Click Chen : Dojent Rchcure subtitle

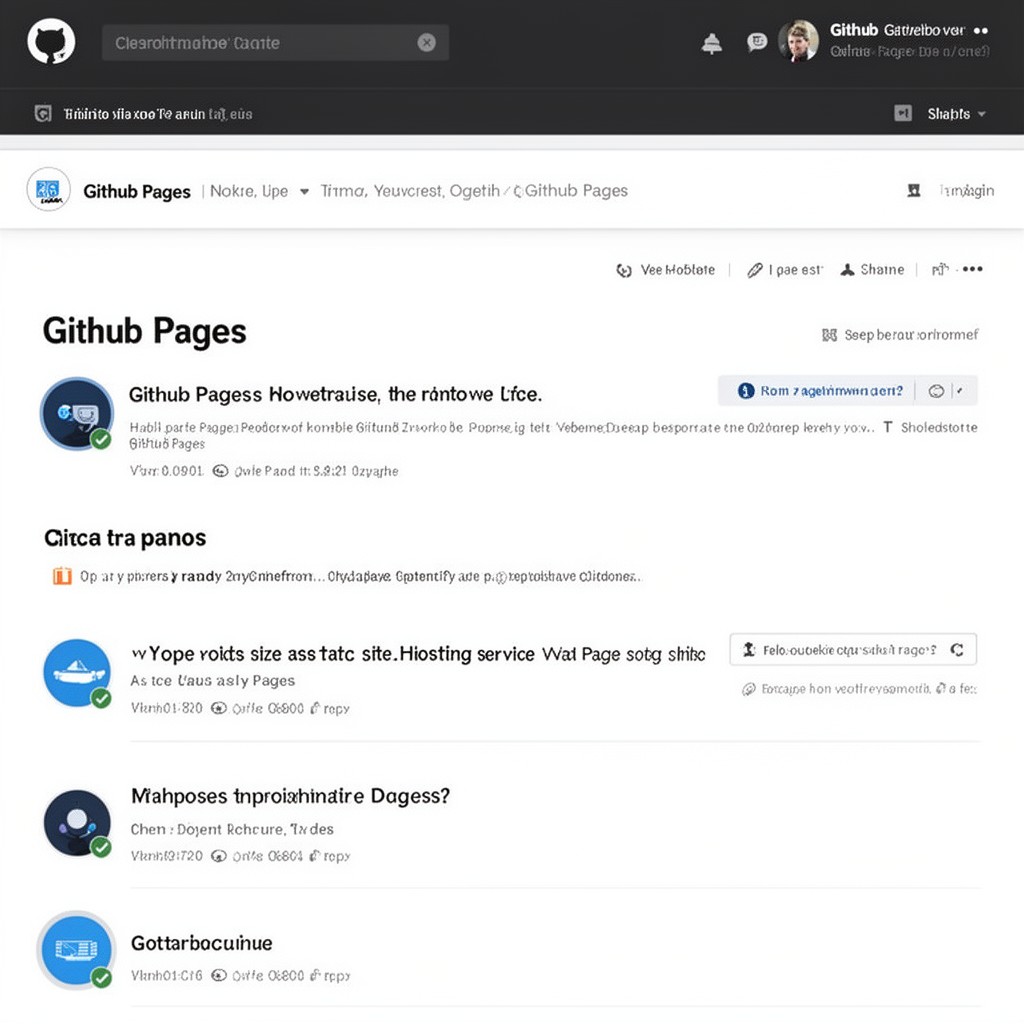(x=232, y=829)
